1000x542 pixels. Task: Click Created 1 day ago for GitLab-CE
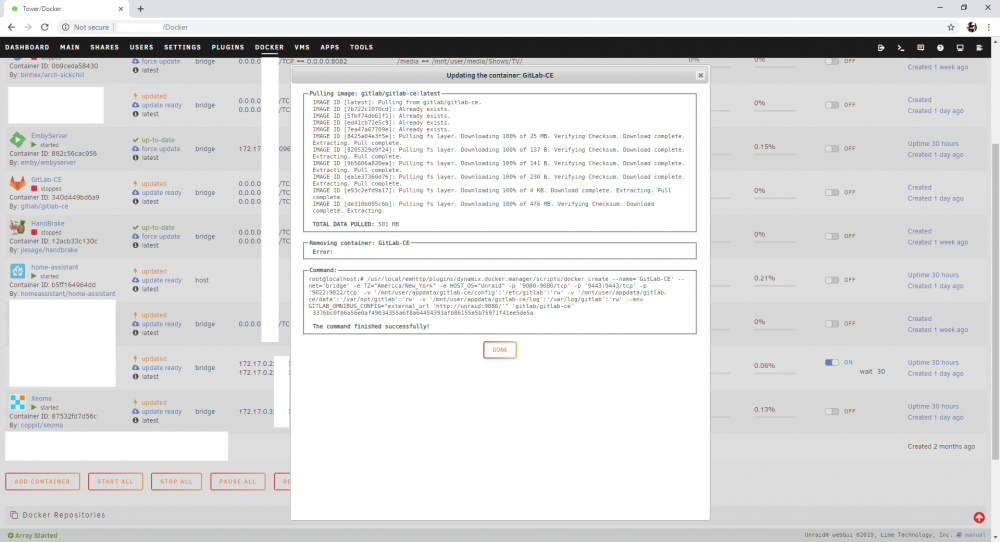pyautogui.click(x=936, y=198)
